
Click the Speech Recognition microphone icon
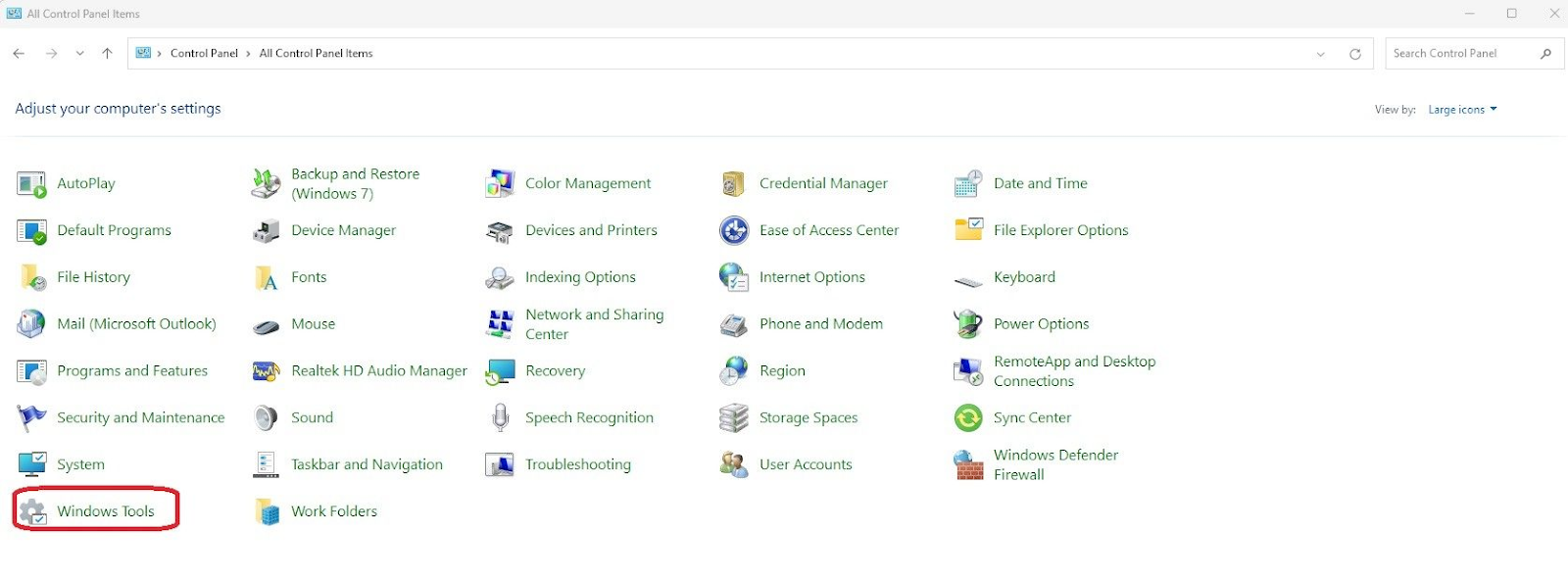pos(500,418)
